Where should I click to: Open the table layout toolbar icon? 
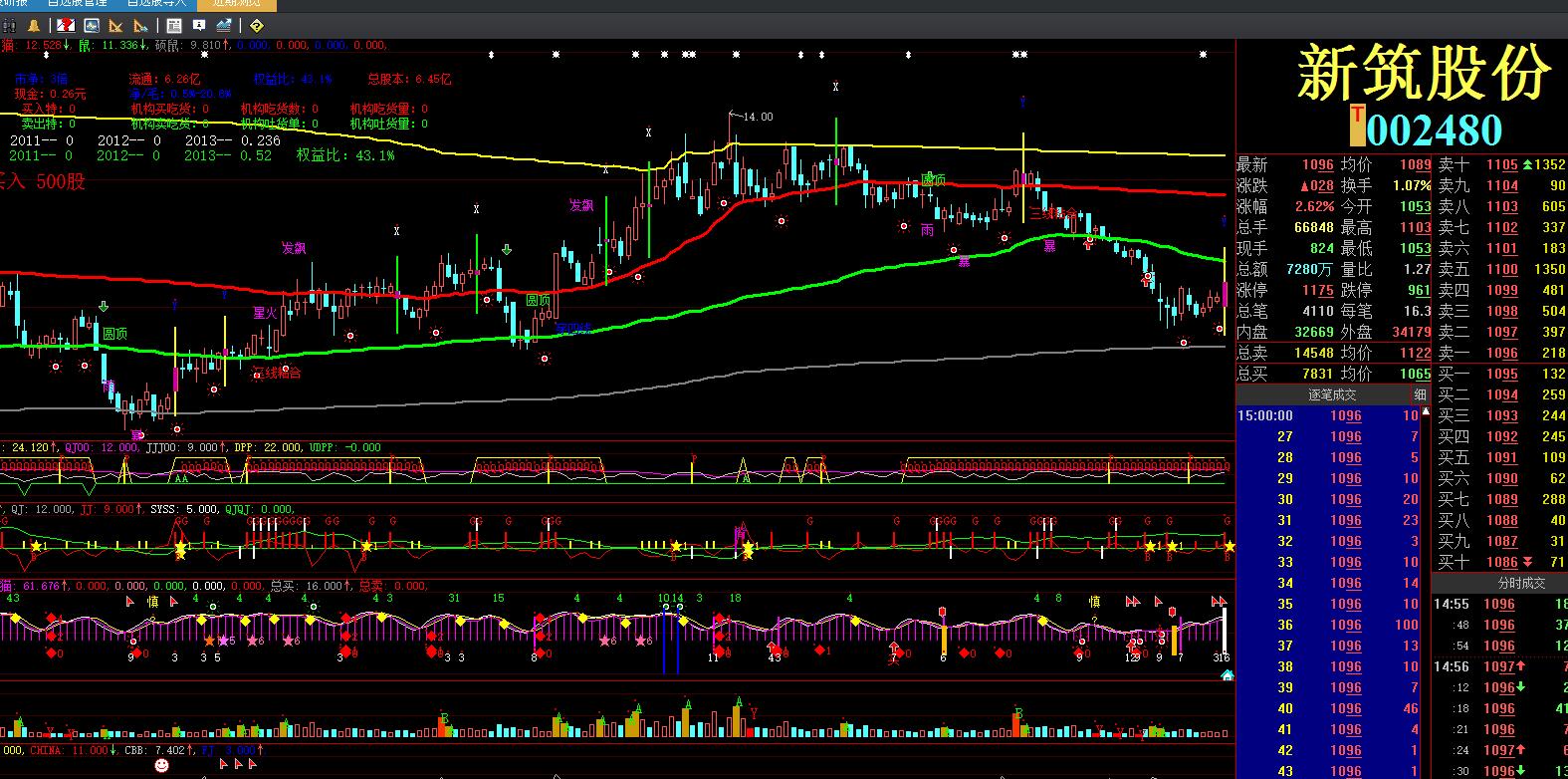tap(175, 26)
